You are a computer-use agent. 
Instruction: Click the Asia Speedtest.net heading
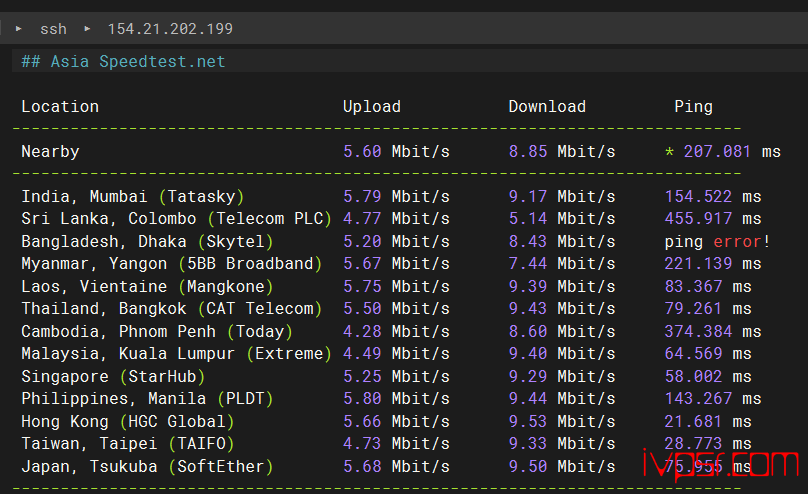[x=124, y=62]
